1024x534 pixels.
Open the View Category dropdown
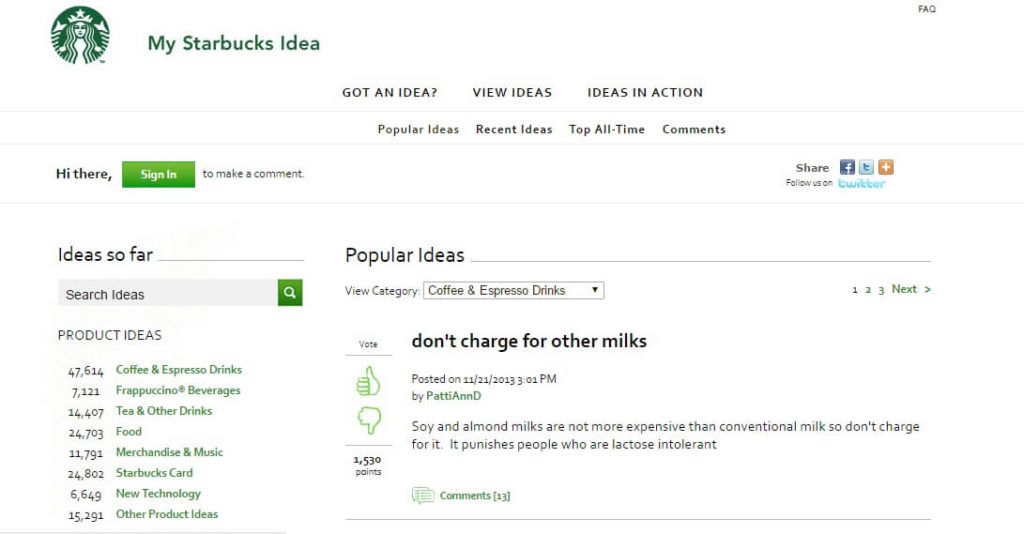coord(513,291)
